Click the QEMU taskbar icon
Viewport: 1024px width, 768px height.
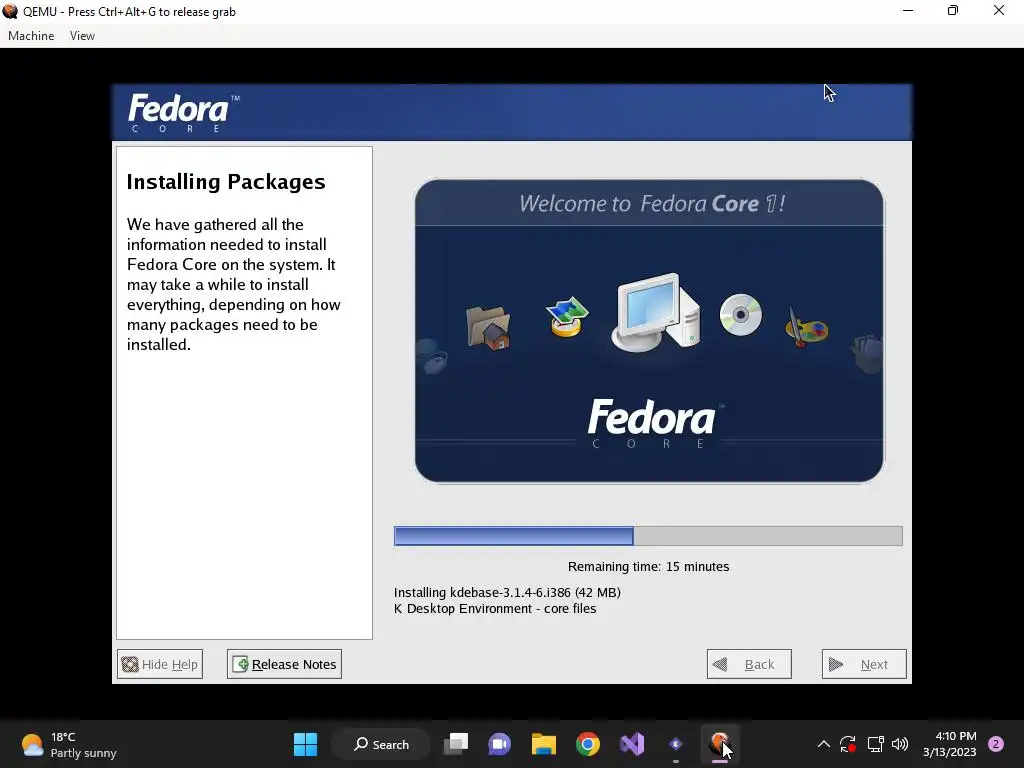pos(720,744)
